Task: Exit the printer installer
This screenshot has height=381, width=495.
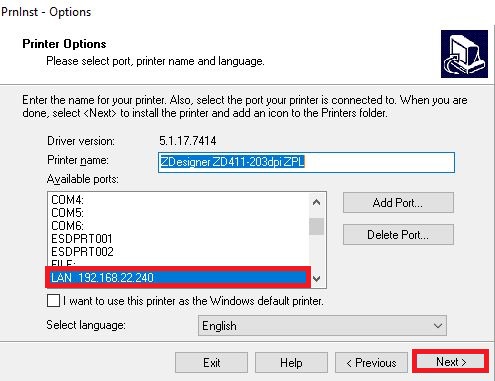Action: tap(211, 362)
